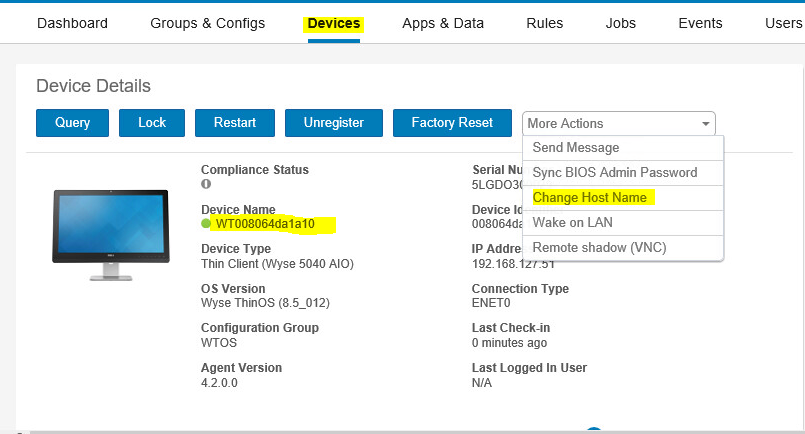Choose Send Message from More Actions

pyautogui.click(x=576, y=148)
